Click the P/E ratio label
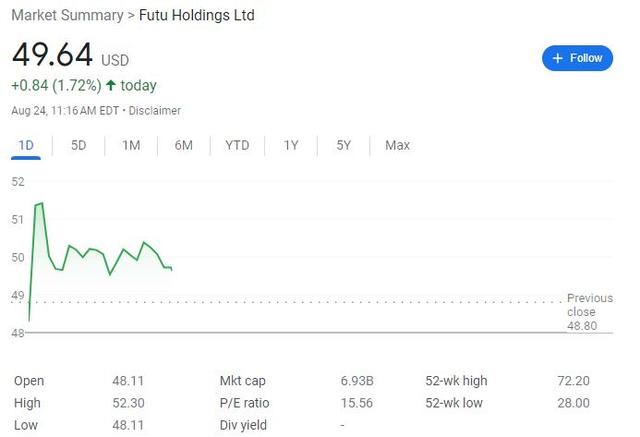Image resolution: width=640 pixels, height=437 pixels. (x=244, y=403)
